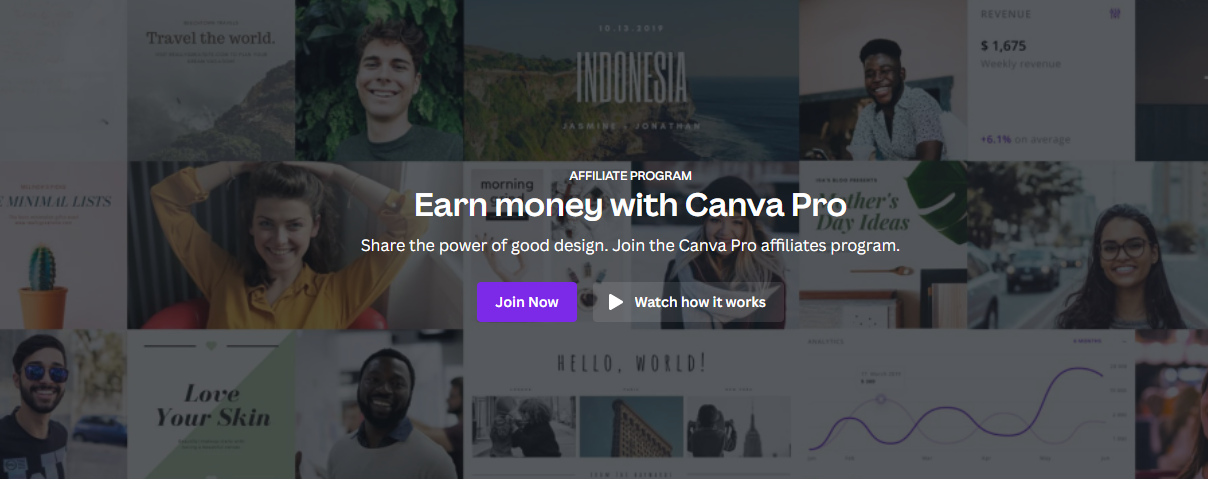Image resolution: width=1208 pixels, height=479 pixels.
Task: Click the Earn money with Canva Pro headline
Action: tap(630, 205)
